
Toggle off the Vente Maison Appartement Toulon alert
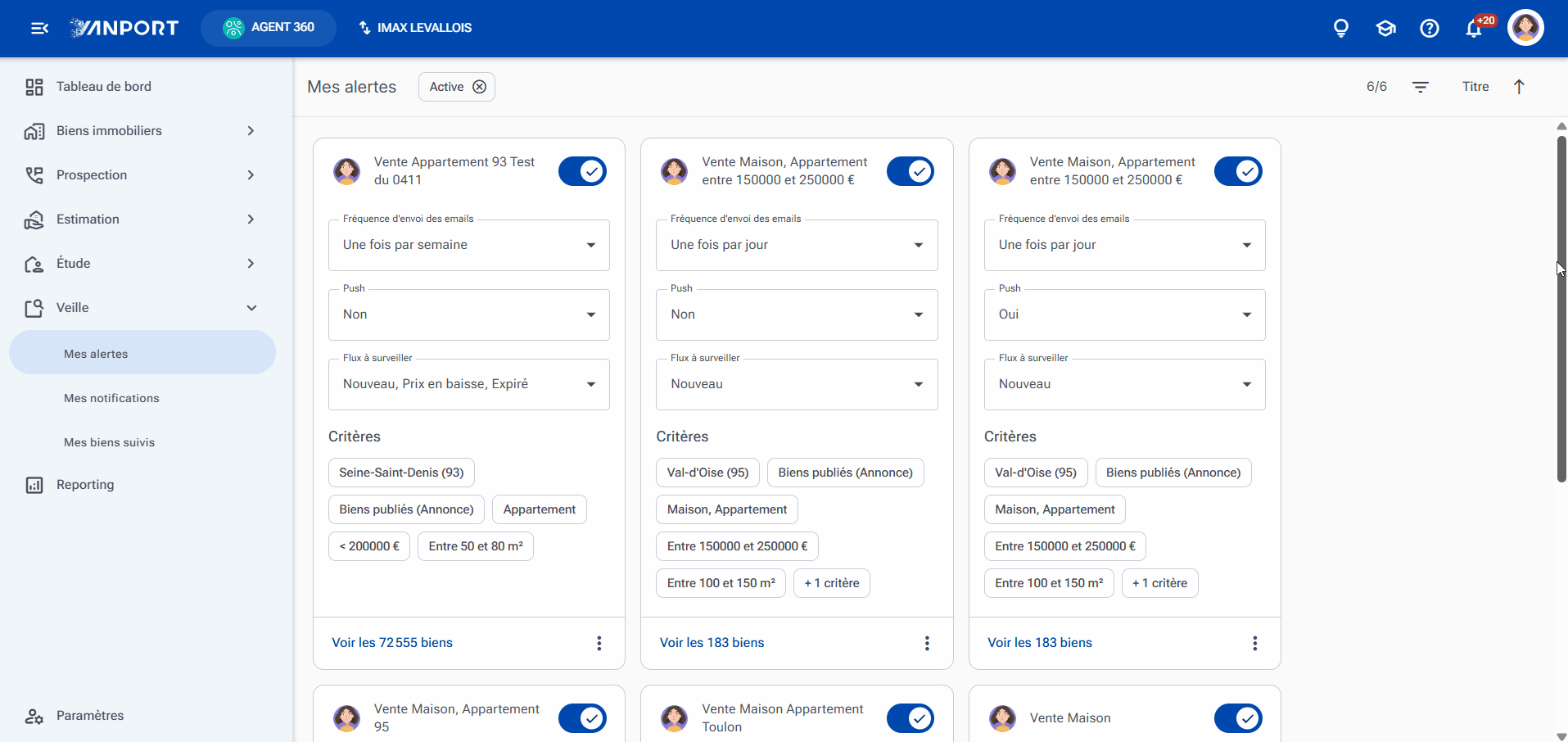pos(911,718)
